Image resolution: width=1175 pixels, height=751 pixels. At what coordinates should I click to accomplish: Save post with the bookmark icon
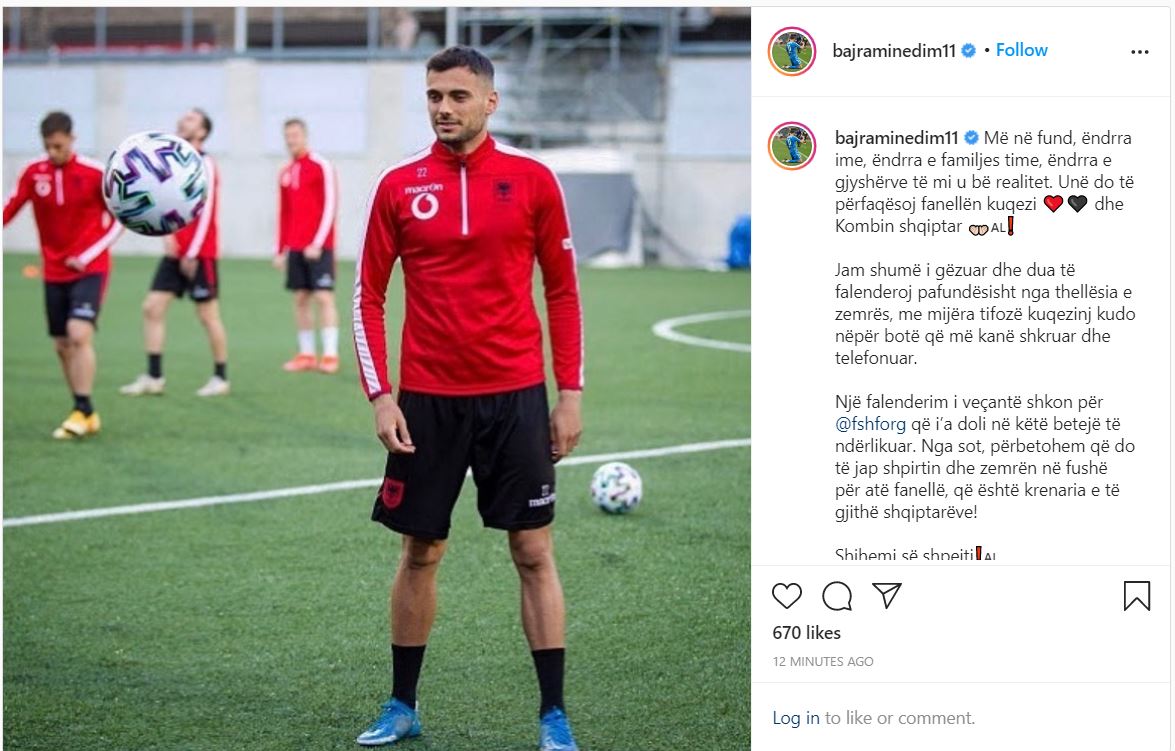pos(1136,596)
